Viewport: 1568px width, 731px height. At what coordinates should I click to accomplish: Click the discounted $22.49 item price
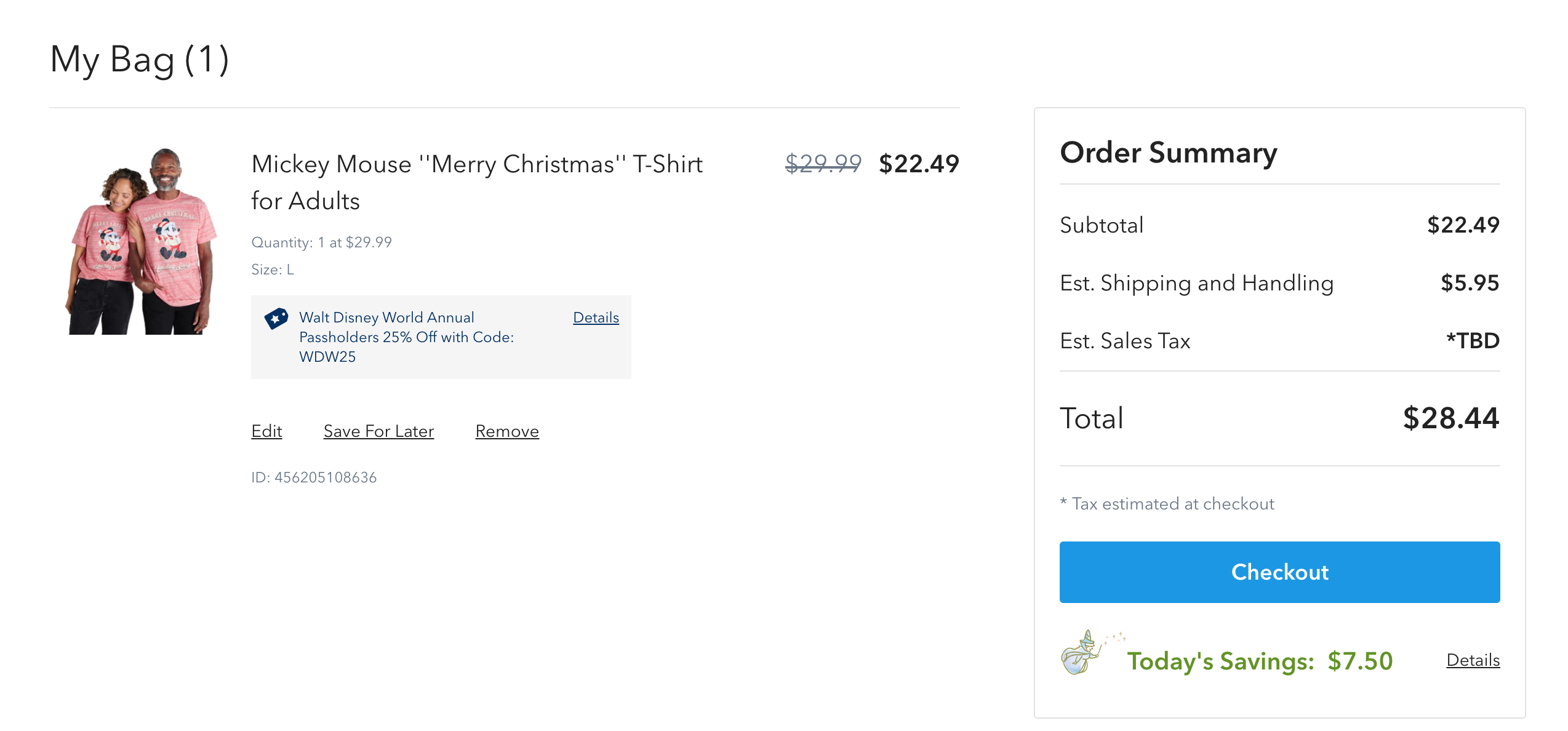tap(919, 164)
